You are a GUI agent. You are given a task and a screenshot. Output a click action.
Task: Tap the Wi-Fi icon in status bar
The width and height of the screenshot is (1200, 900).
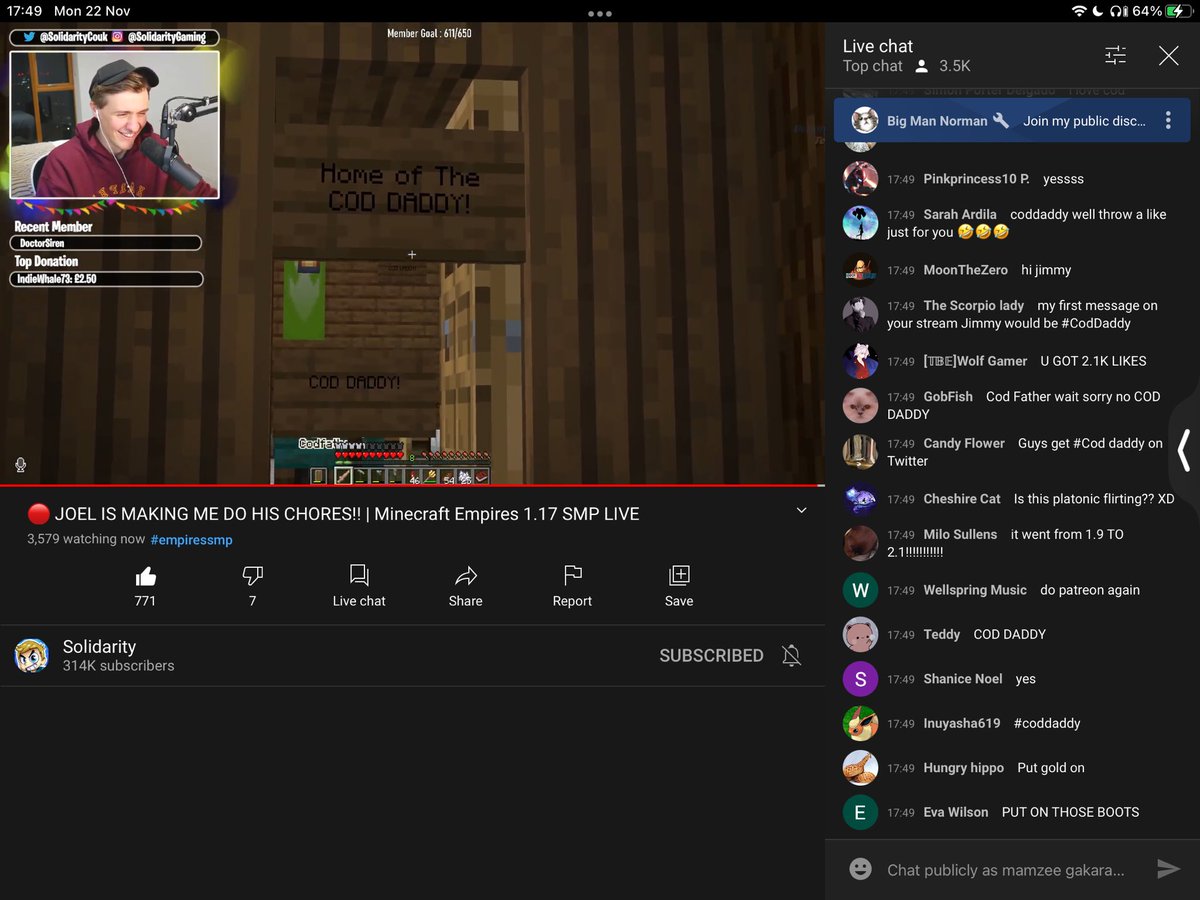[x=1079, y=11]
